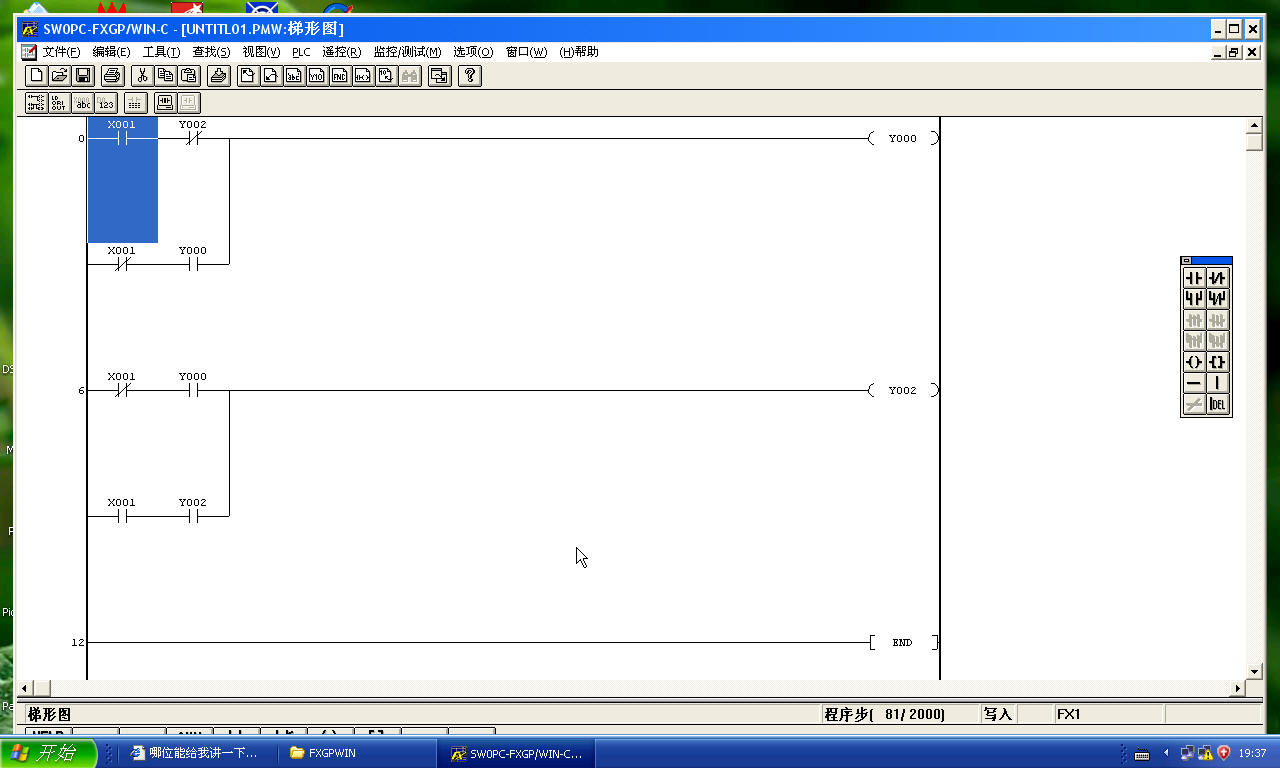The width and height of the screenshot is (1280, 768).
Task: Open the 文件(F) menu
Action: 61,52
